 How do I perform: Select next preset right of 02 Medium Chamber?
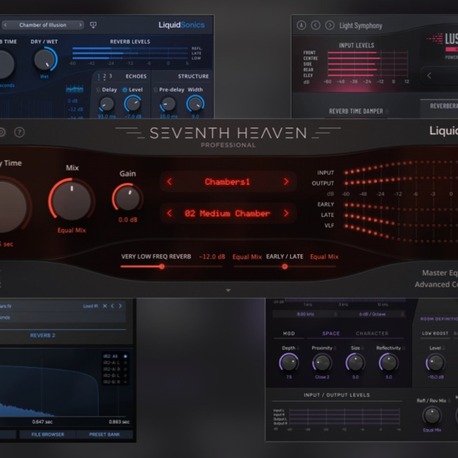[286, 213]
